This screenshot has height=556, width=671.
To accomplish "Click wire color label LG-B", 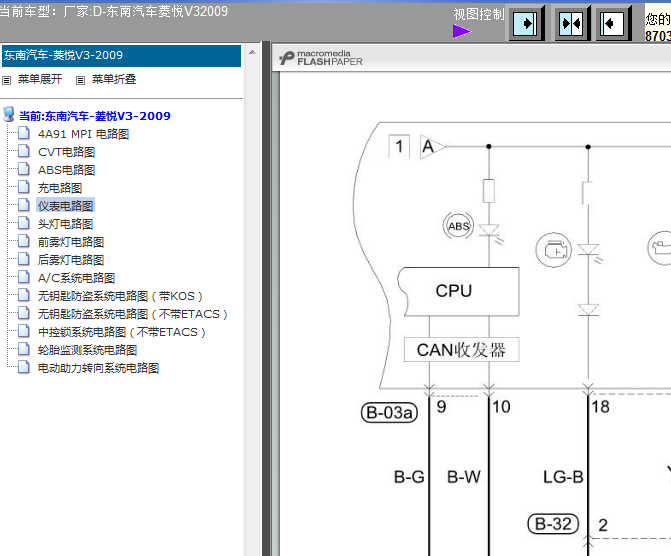I will 563,477.
